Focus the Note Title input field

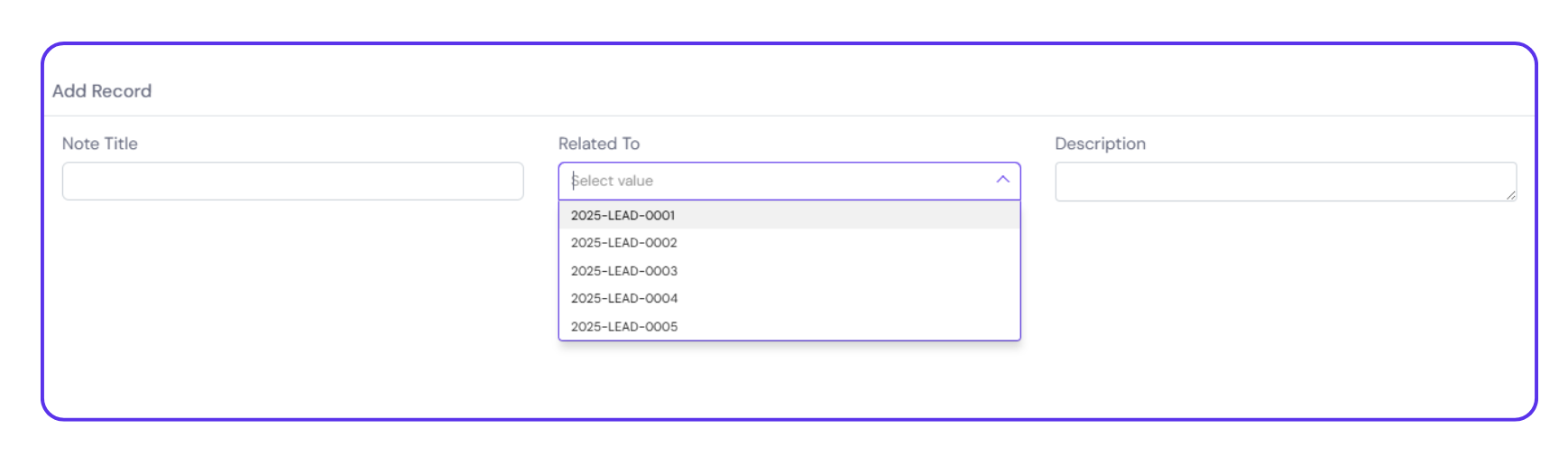coord(292,181)
